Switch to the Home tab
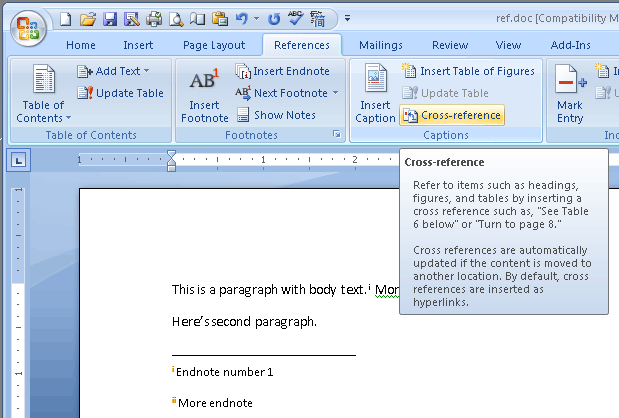619x418 pixels. point(81,45)
